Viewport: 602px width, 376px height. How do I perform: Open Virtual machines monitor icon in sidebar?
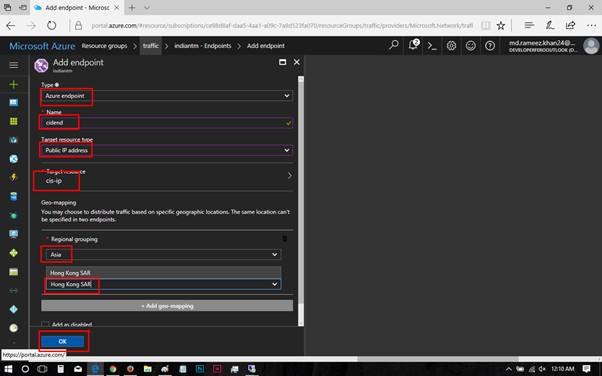pyautogui.click(x=13, y=234)
